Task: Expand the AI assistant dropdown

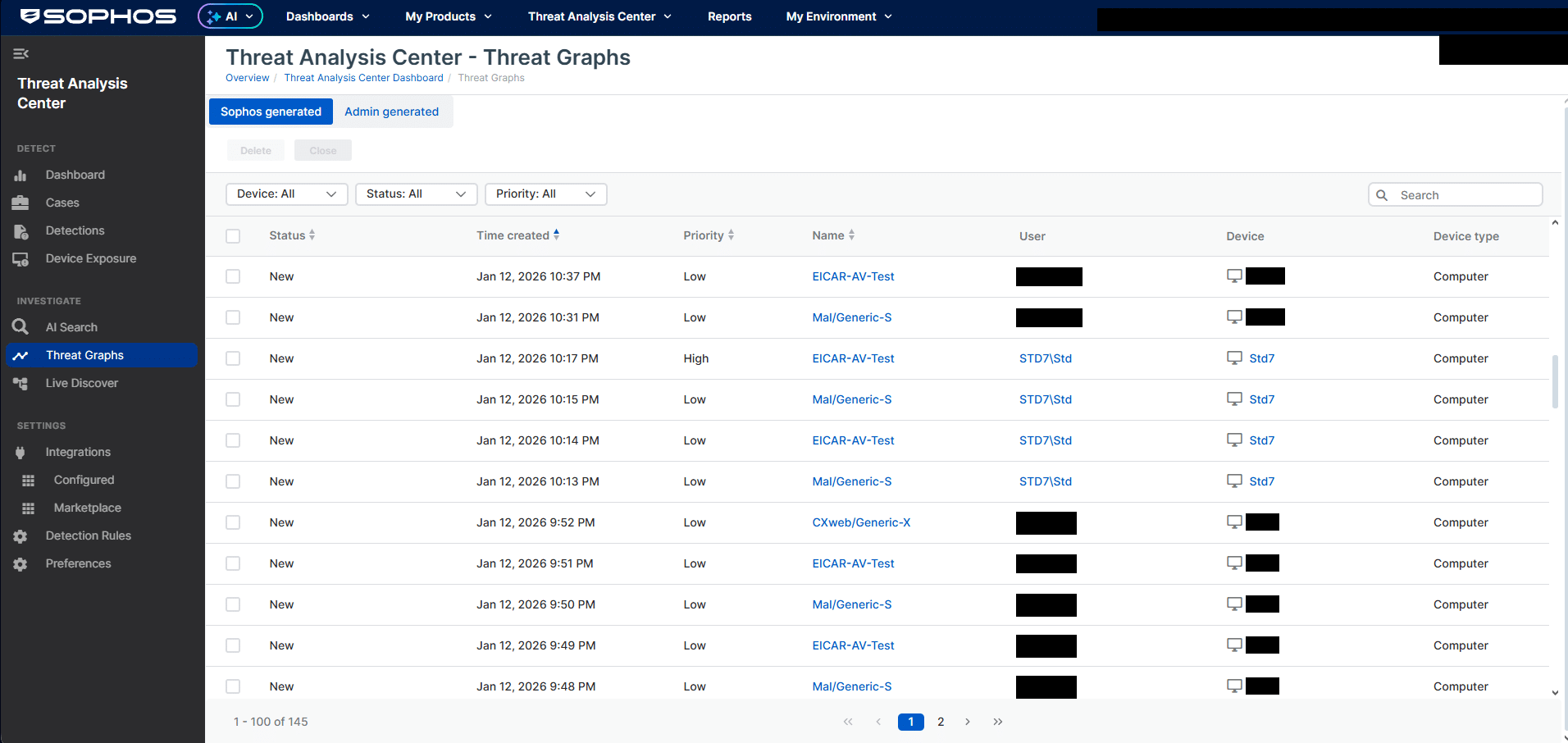Action: pyautogui.click(x=230, y=16)
